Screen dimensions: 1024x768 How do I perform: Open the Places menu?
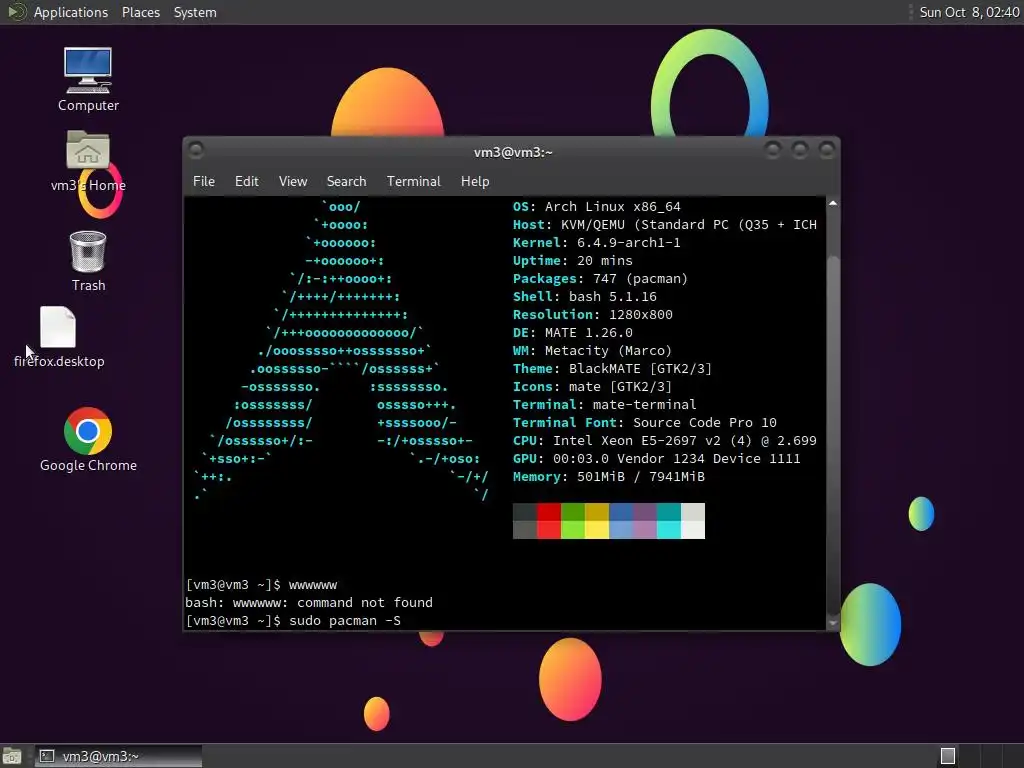tap(140, 12)
